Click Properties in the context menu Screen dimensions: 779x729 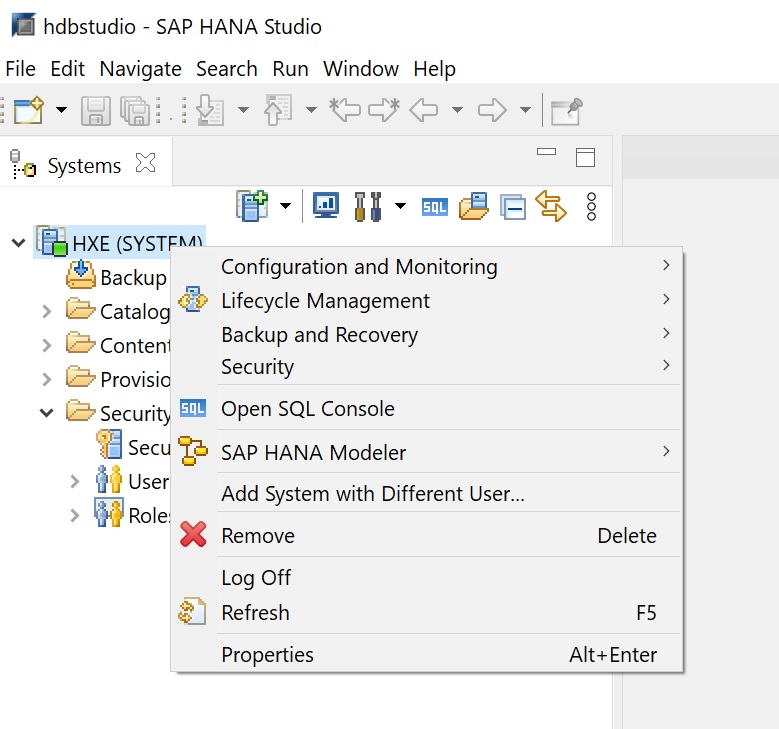pos(267,655)
